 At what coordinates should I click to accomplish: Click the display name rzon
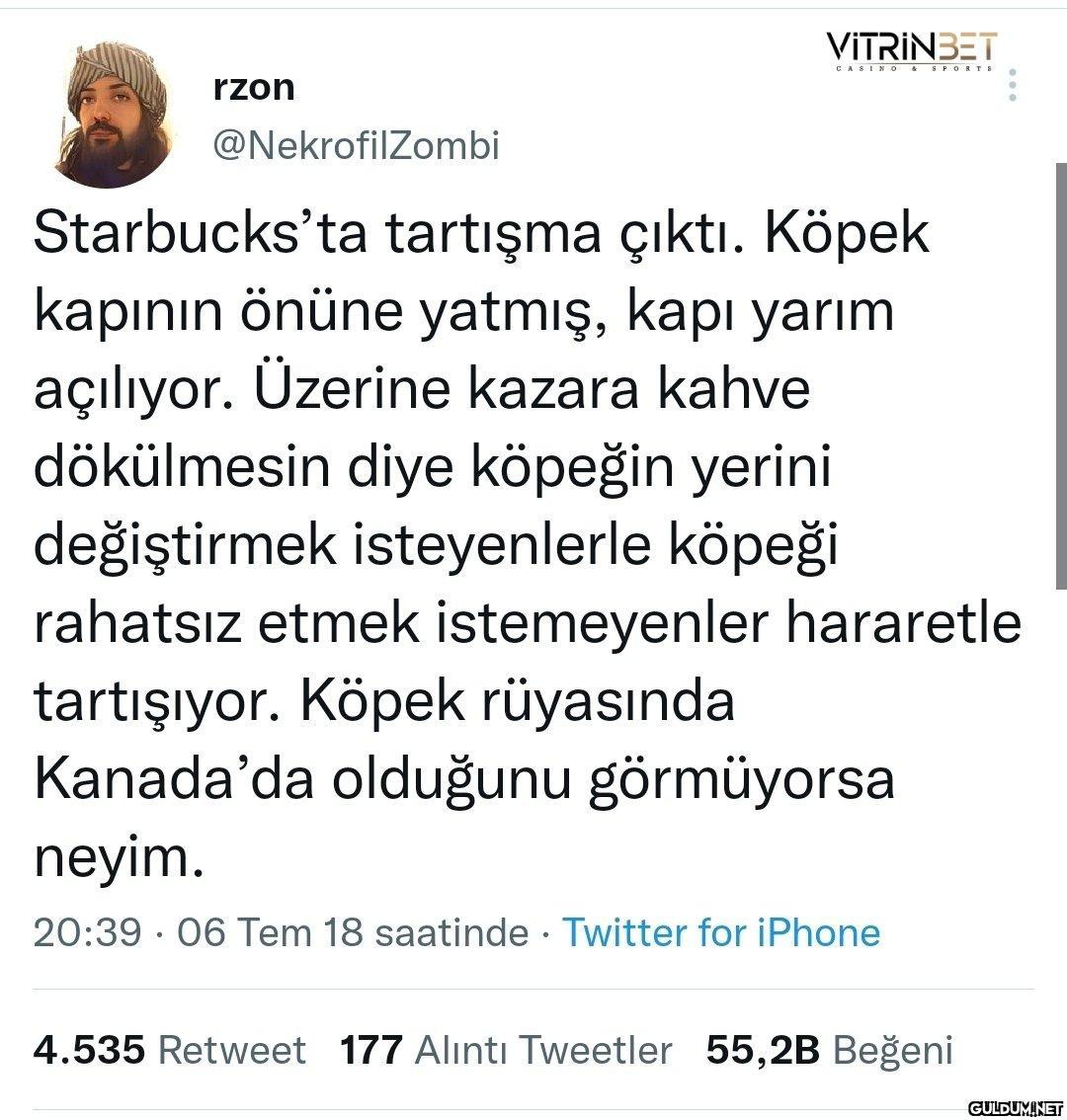click(x=254, y=88)
